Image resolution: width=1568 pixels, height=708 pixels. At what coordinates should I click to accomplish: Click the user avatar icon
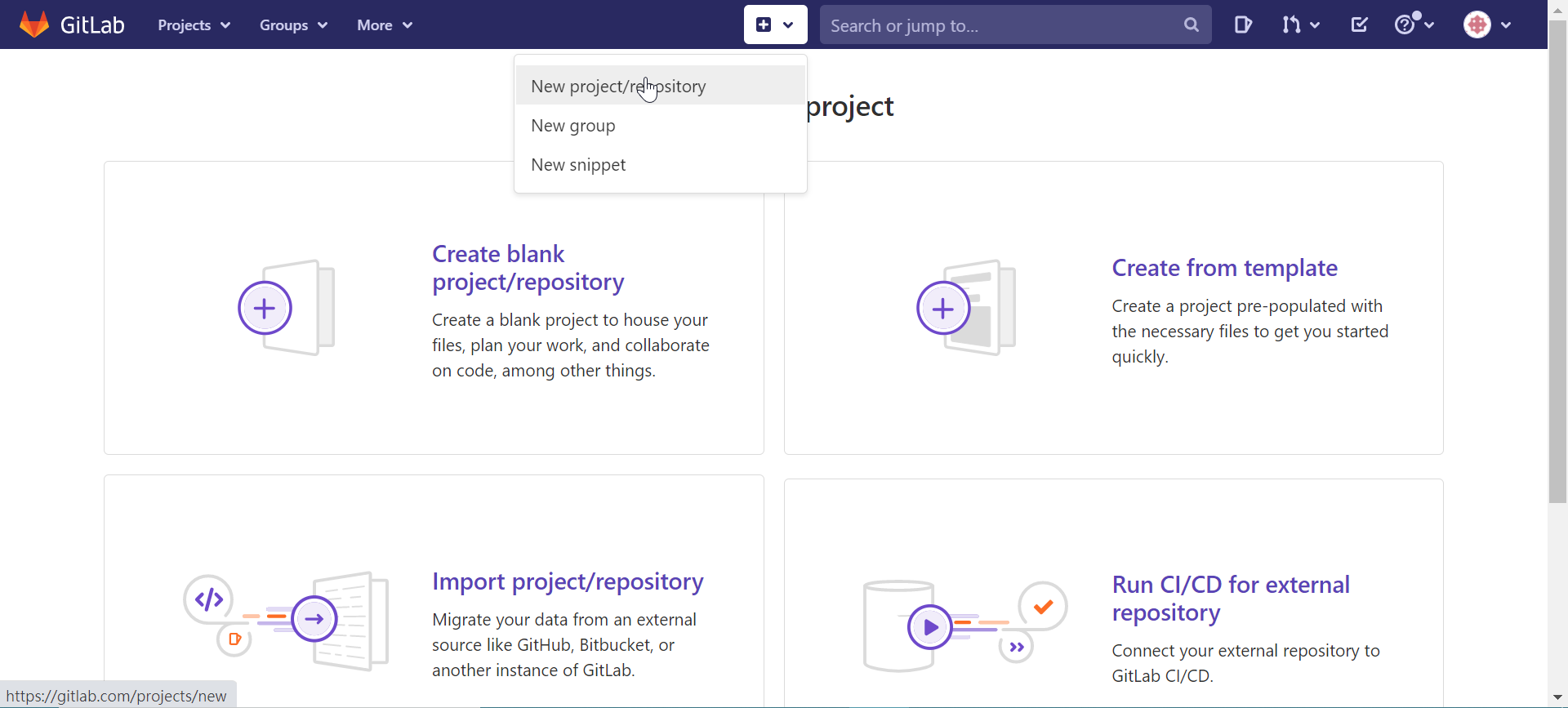click(x=1477, y=24)
